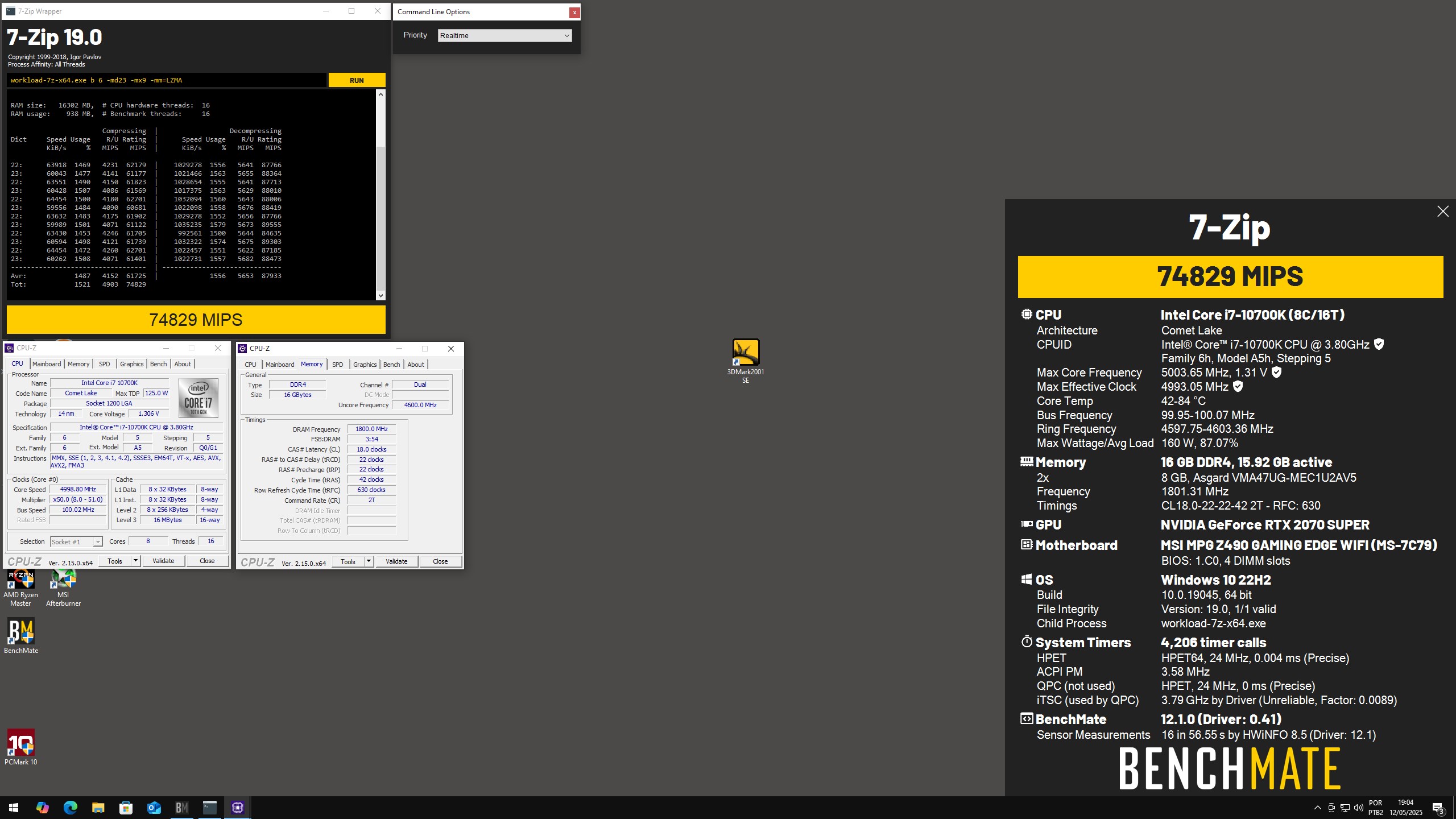
Task: Open the Priority dropdown set to Realtime
Action: click(504, 35)
